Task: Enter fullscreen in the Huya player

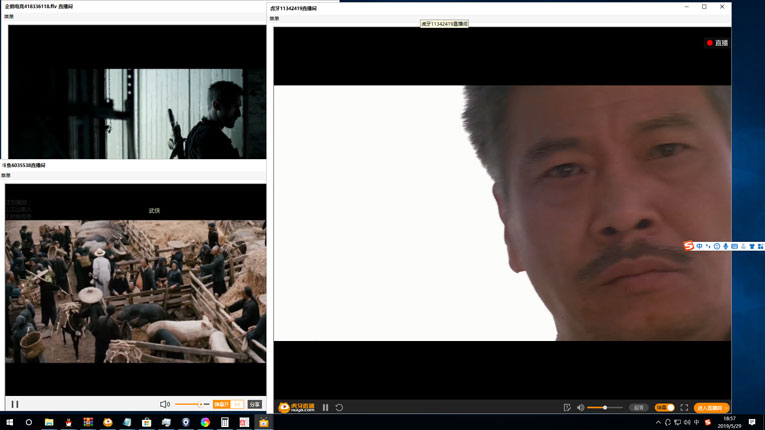Action: (684, 408)
